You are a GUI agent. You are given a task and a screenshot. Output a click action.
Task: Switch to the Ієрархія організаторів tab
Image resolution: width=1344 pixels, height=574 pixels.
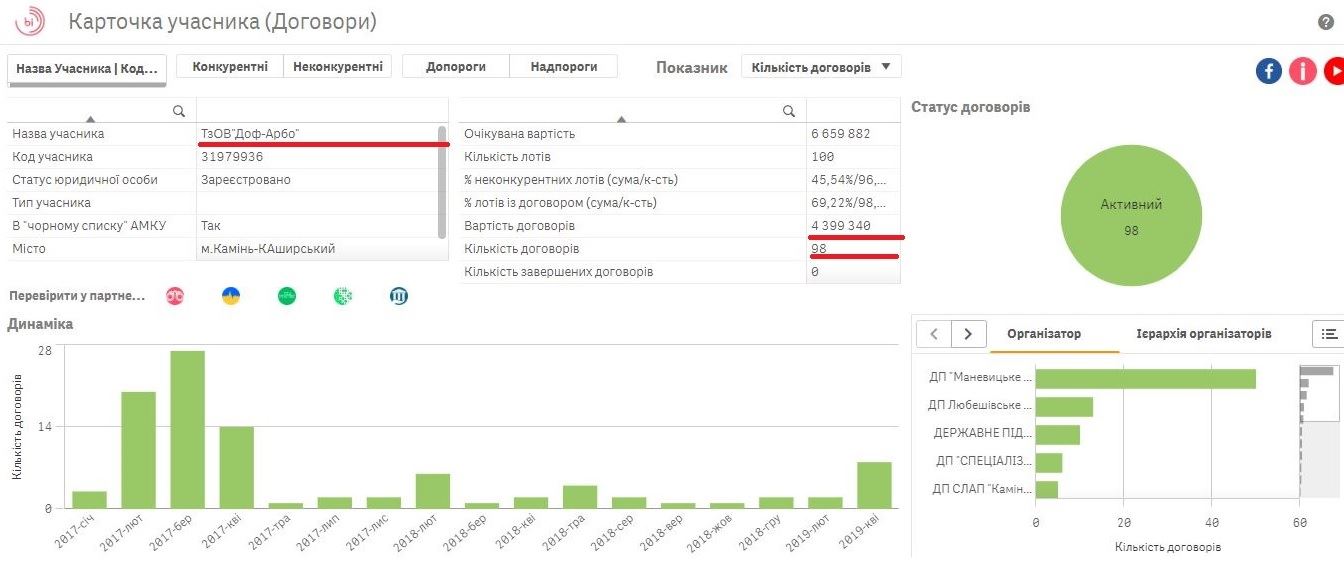tap(1204, 334)
